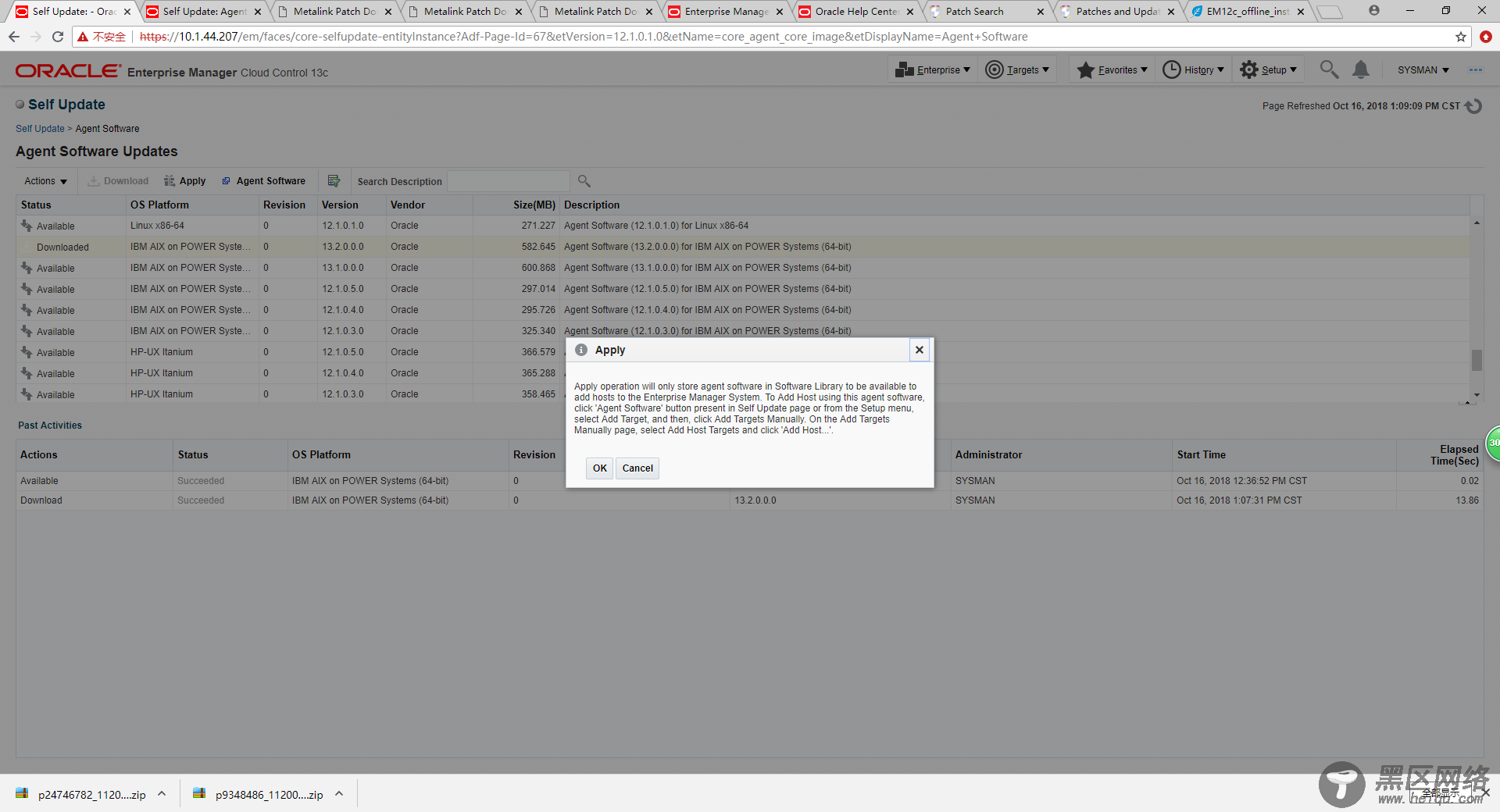This screenshot has width=1500, height=812.
Task: Click the address bar URL
Action: (x=583, y=37)
